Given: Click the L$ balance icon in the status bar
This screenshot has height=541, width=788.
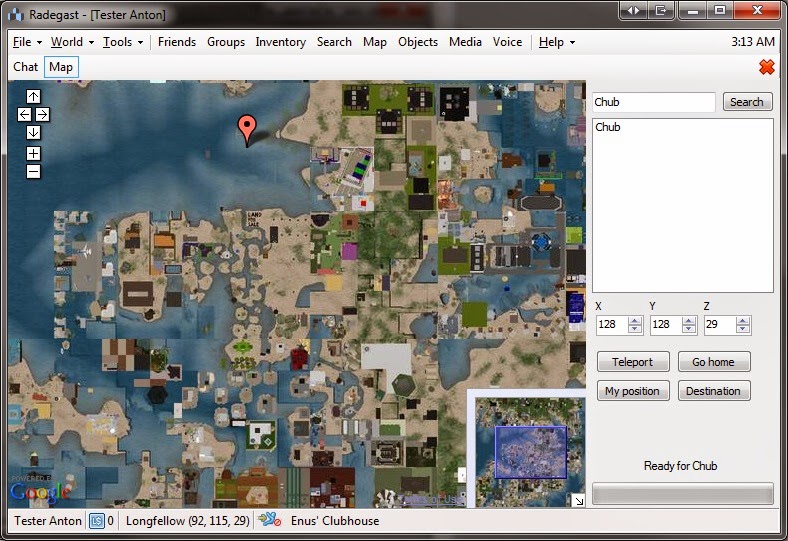Looking at the screenshot, I should (x=96, y=521).
